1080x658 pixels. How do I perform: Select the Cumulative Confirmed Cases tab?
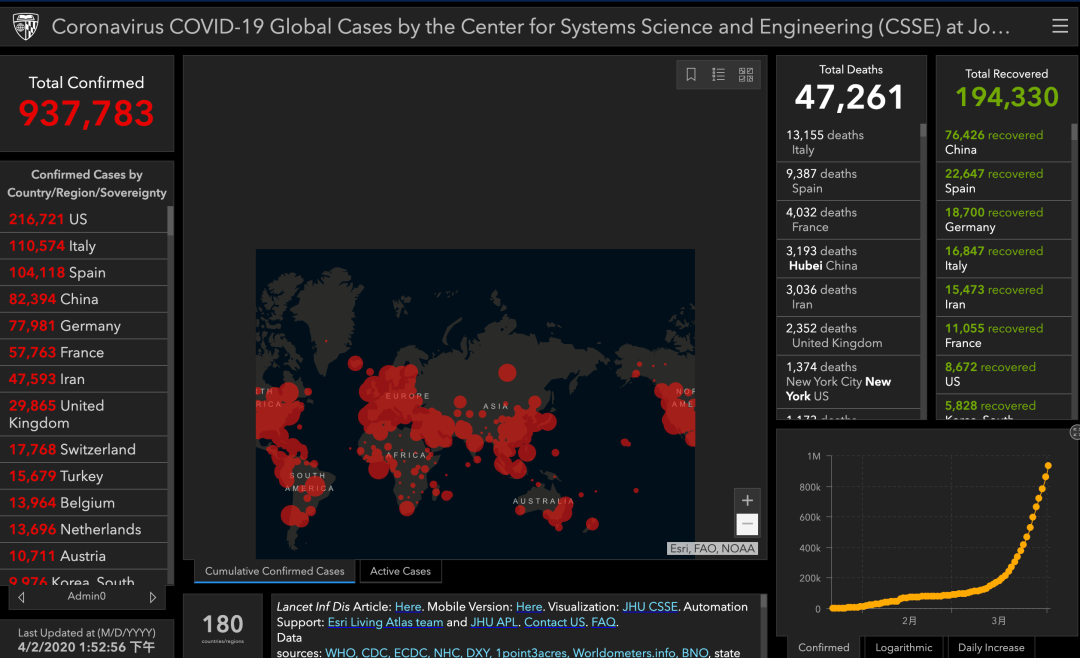tap(274, 571)
